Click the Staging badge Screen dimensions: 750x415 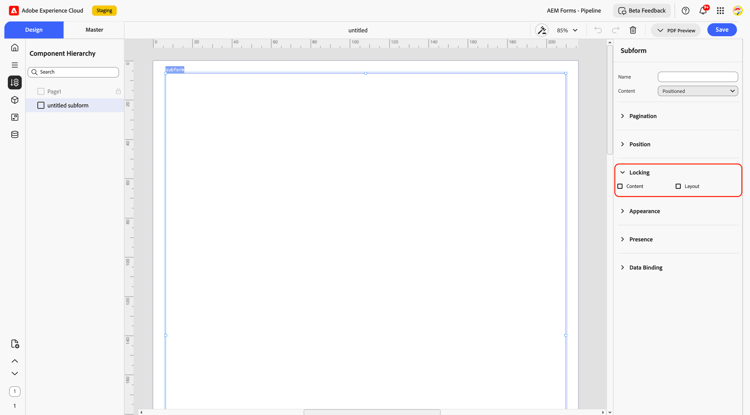104,11
